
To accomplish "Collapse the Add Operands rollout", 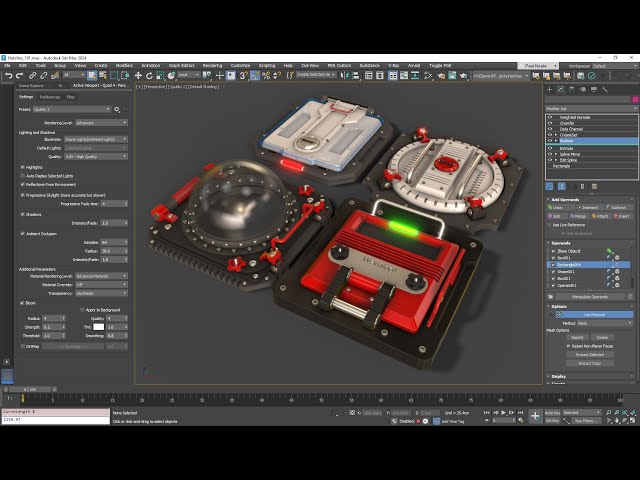I will pyautogui.click(x=565, y=200).
